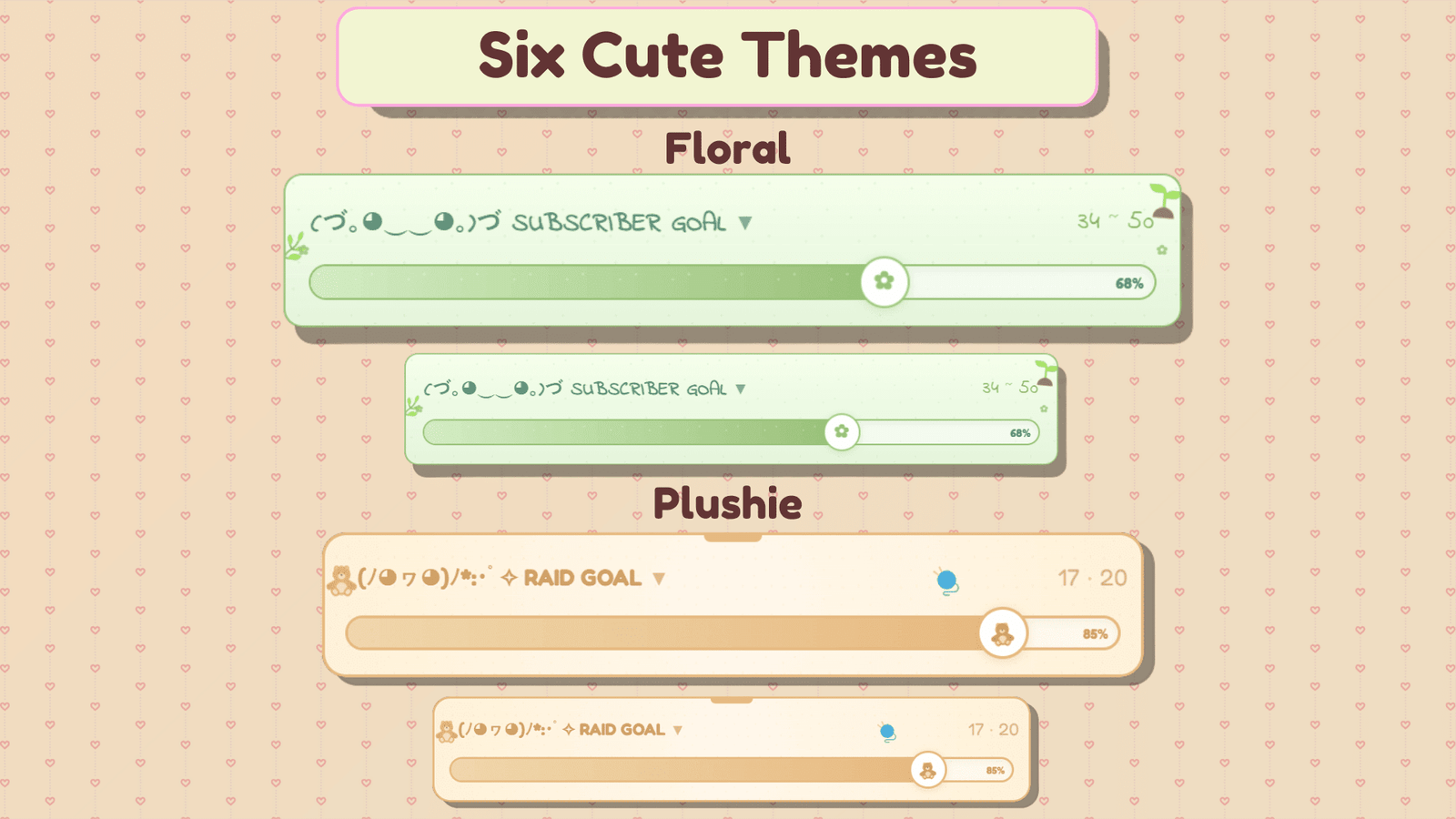
Task: Click the leaf sprig on large Floral widget edge
Action: [296, 246]
